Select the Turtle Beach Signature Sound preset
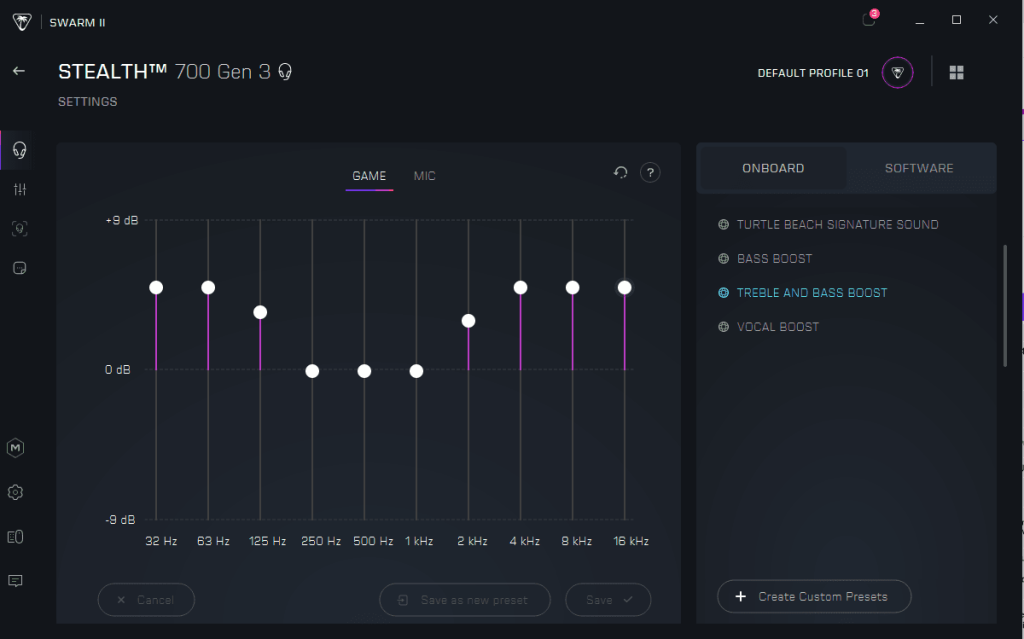The image size is (1024, 639). click(x=837, y=225)
